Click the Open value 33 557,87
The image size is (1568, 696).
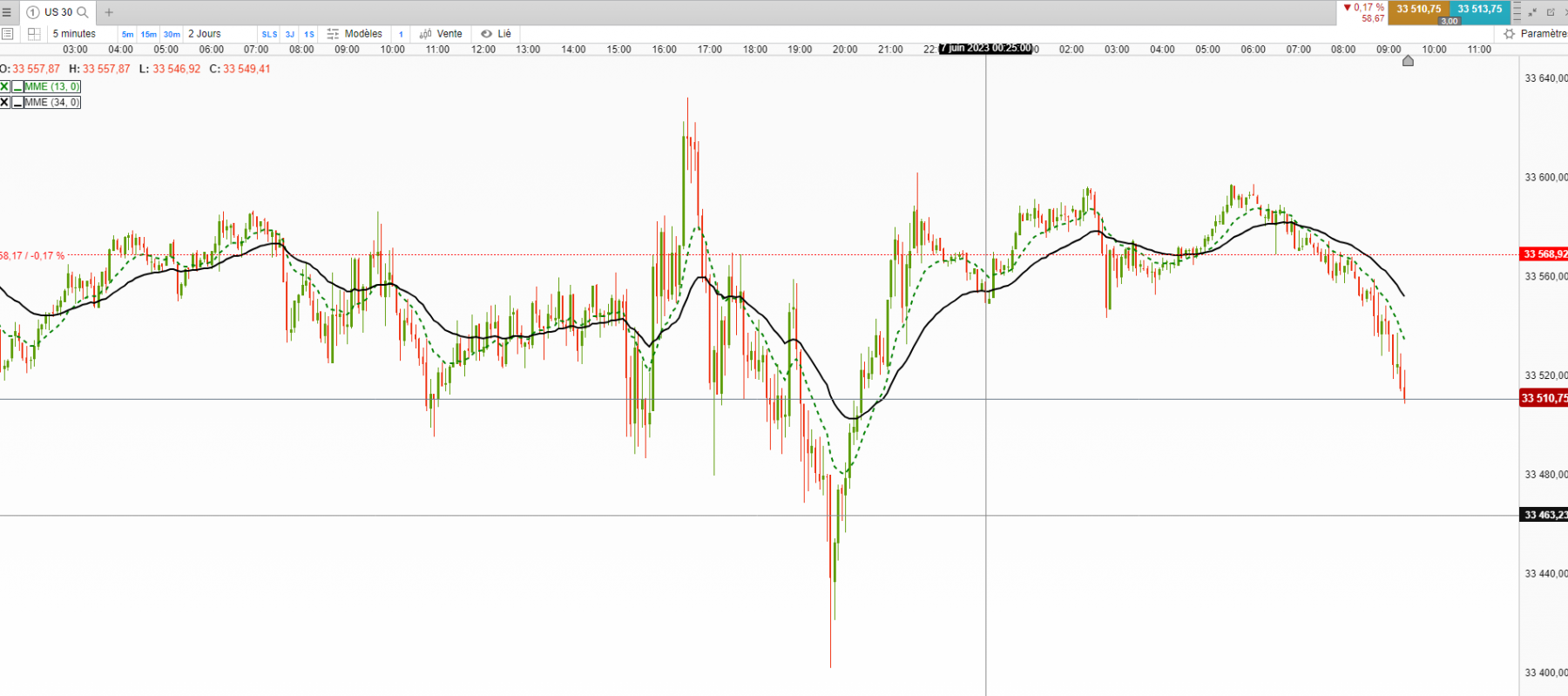37,69
